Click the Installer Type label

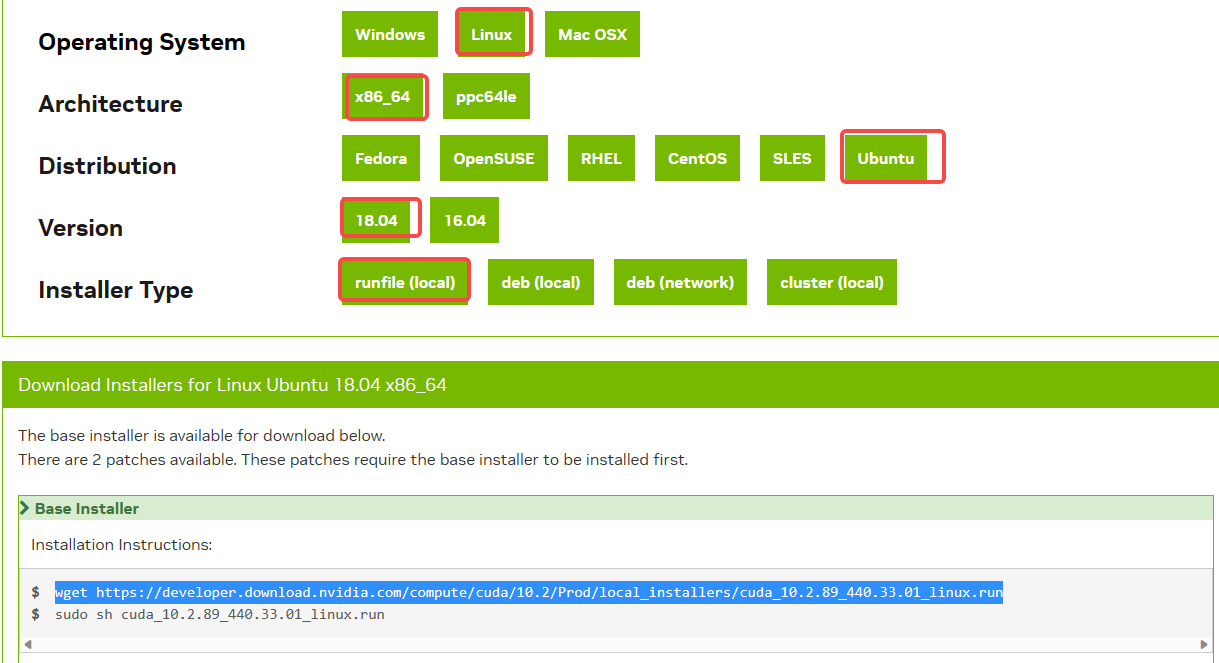[x=116, y=290]
